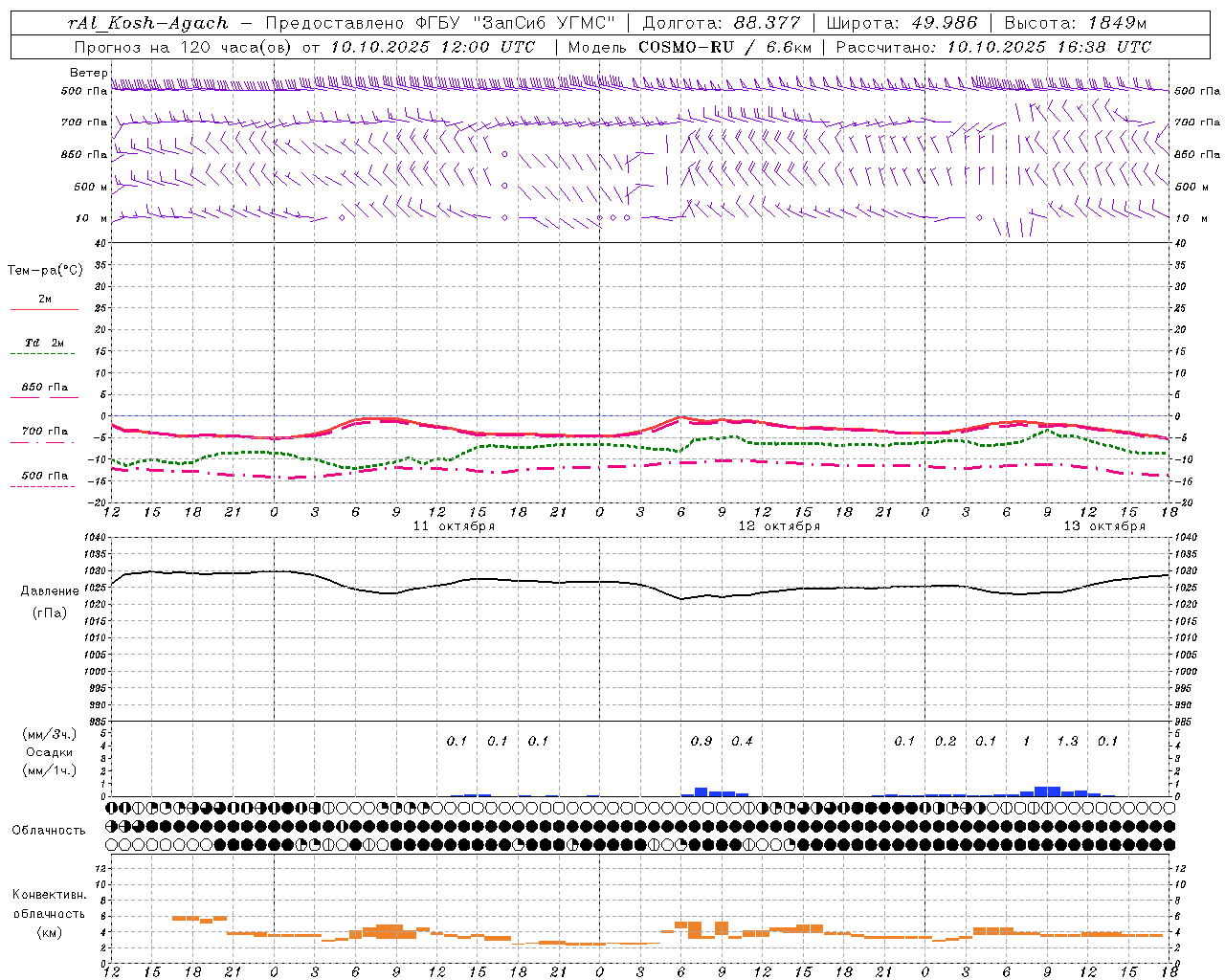Click the Конвективн. label
The height and width of the screenshot is (980, 1225).
coord(49,895)
